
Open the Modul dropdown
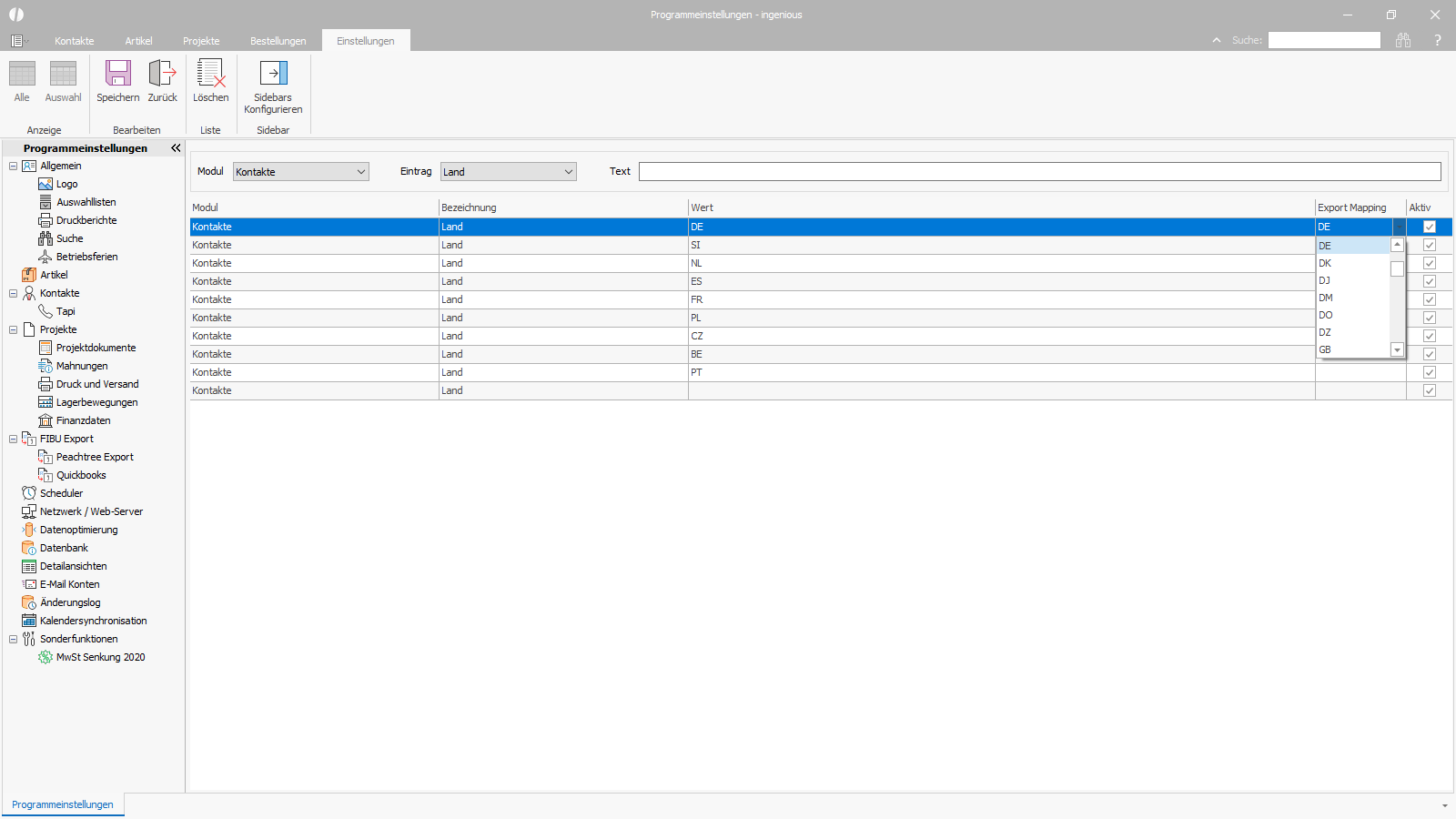301,171
